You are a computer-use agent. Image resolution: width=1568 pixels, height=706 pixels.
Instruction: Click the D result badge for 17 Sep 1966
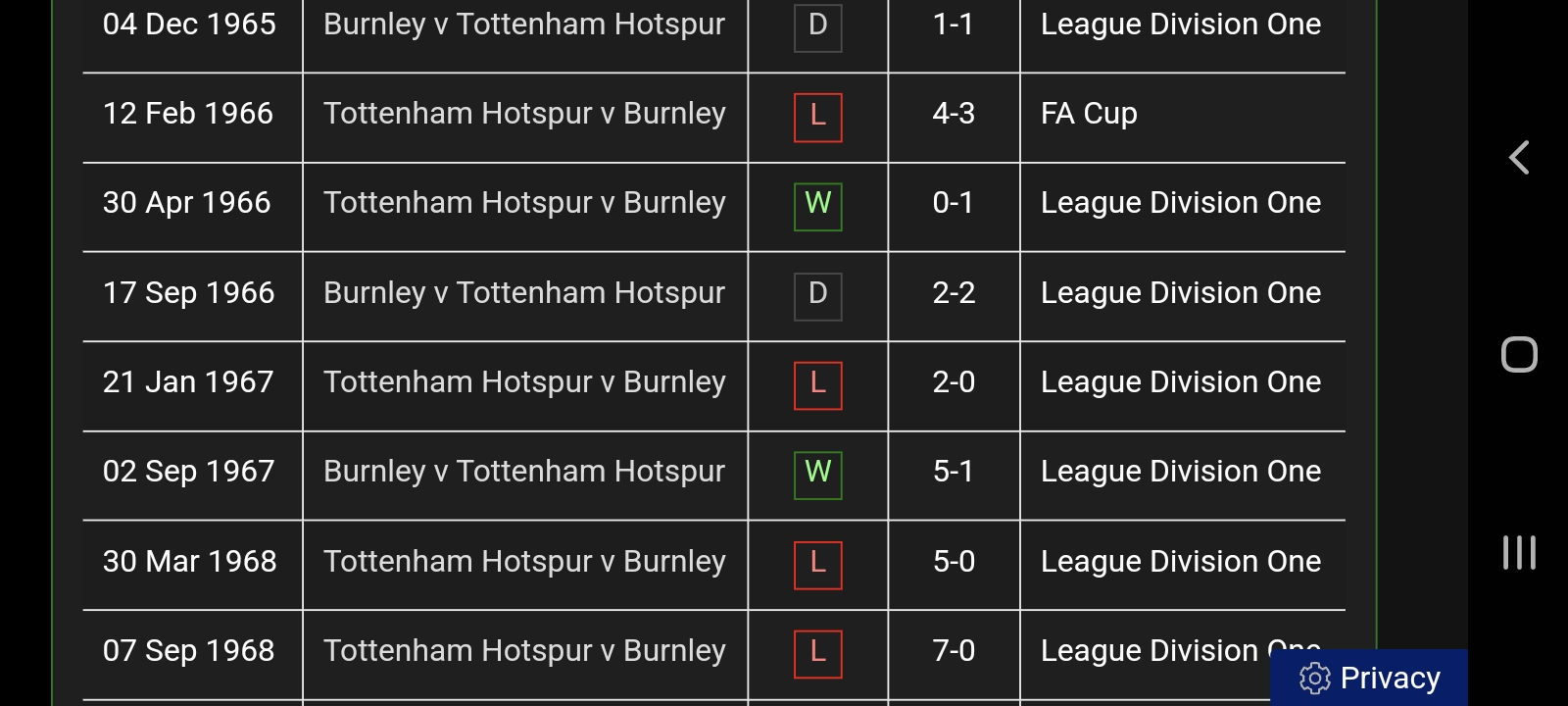pos(817,295)
